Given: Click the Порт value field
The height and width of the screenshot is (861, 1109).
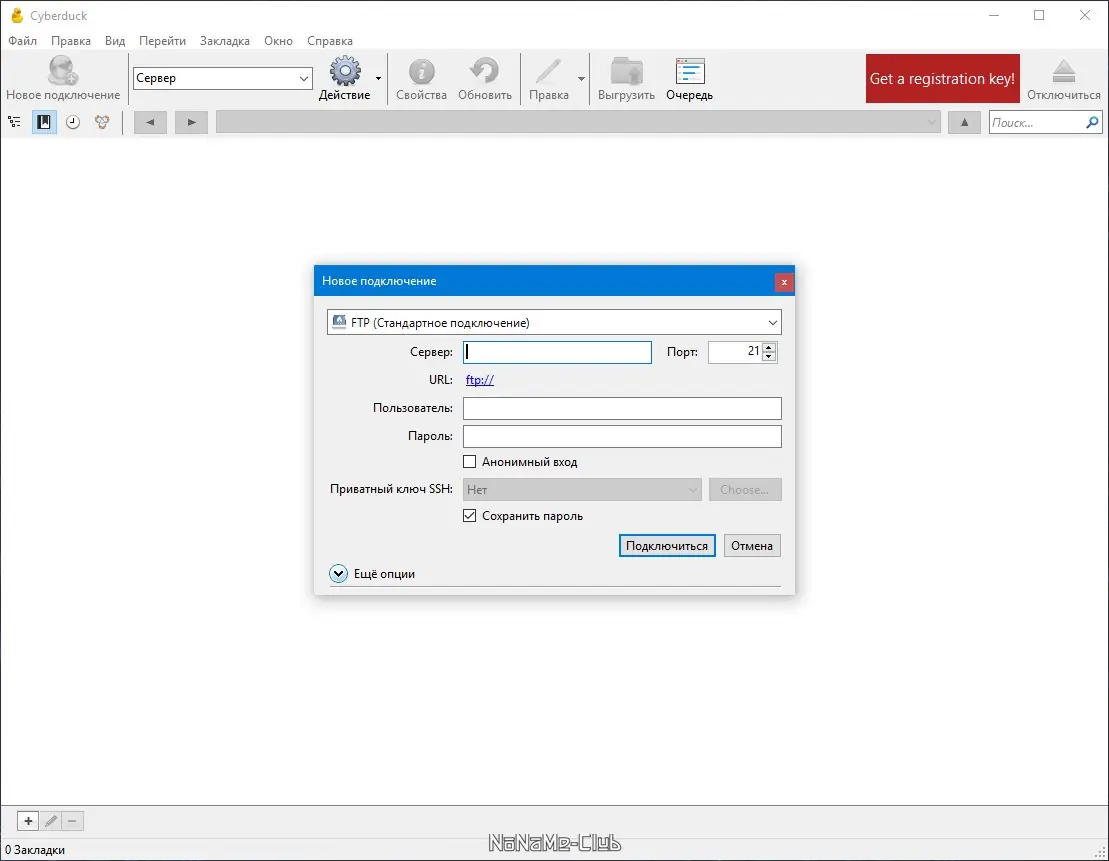Looking at the screenshot, I should [735, 352].
